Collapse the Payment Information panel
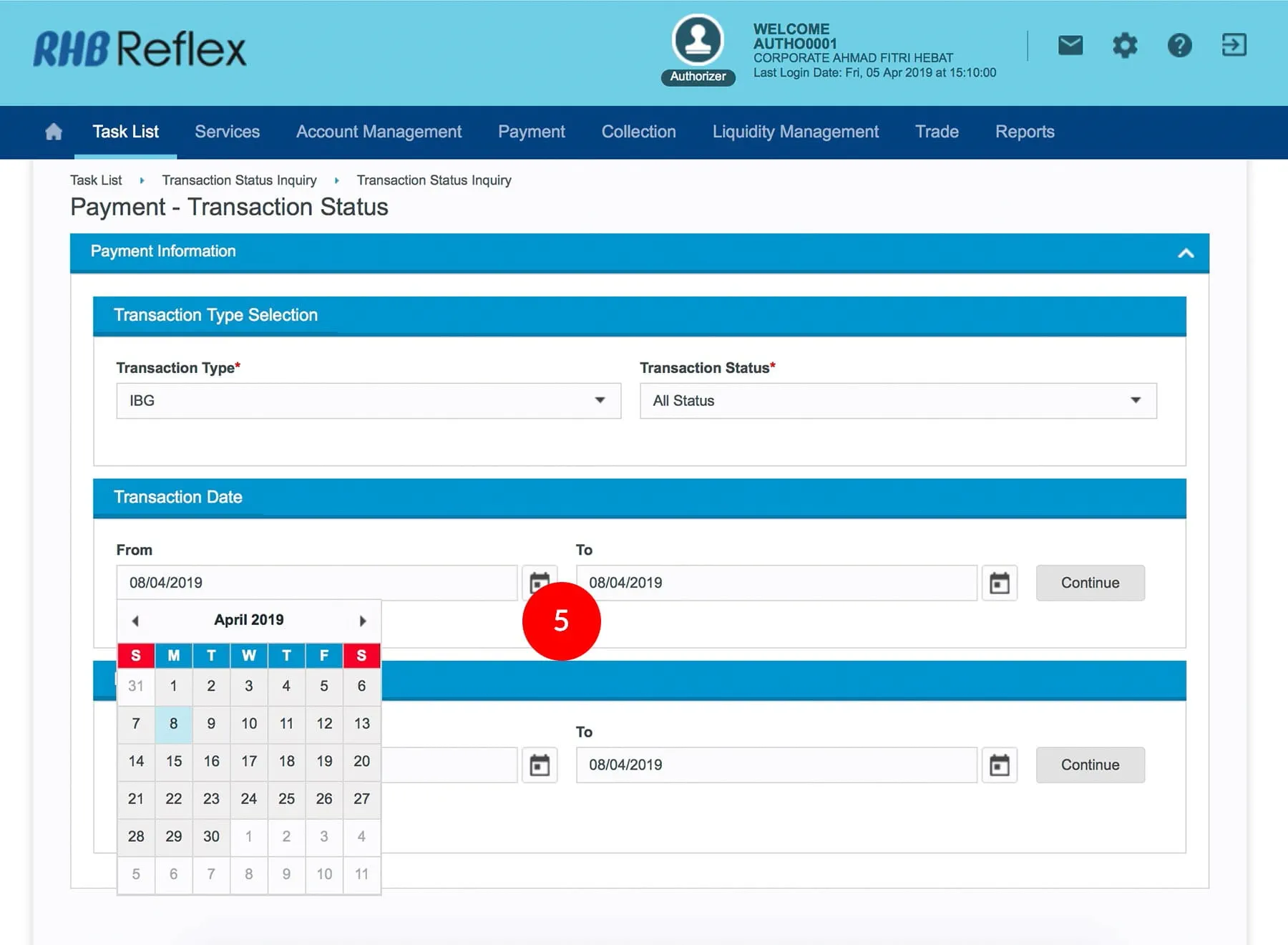The height and width of the screenshot is (945, 1288). [x=1185, y=253]
